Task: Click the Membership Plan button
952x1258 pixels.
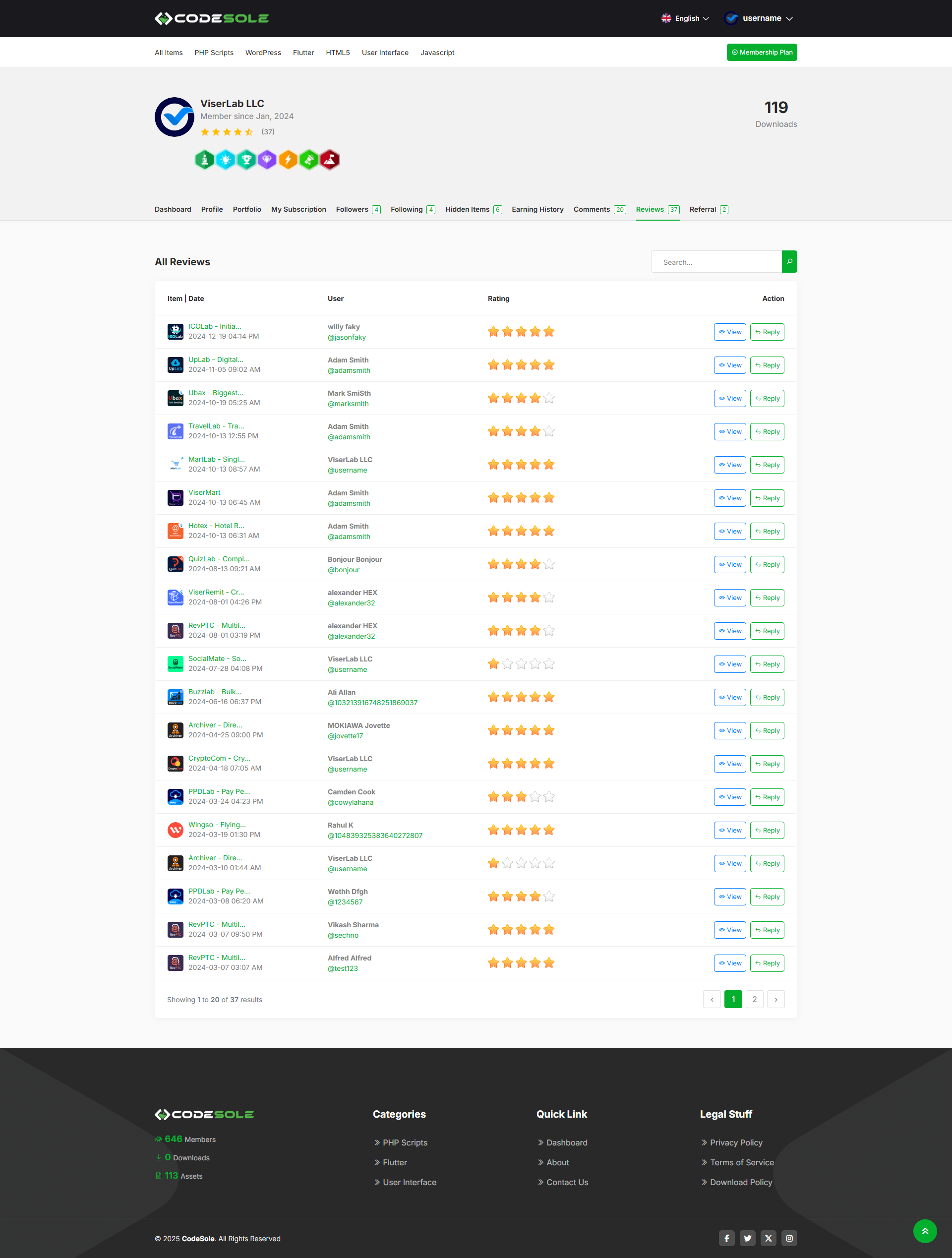Action: coord(761,53)
